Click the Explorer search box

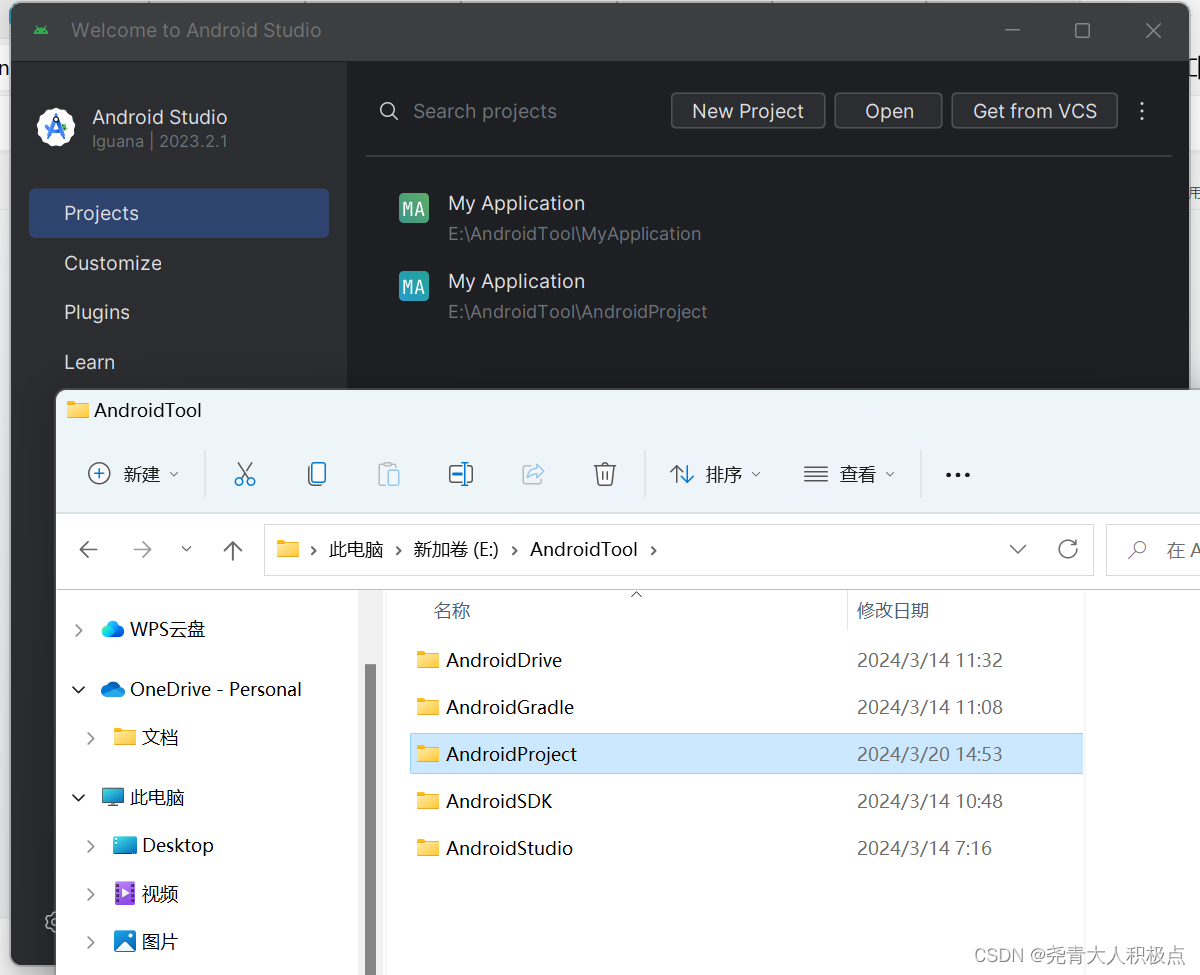(x=1153, y=549)
